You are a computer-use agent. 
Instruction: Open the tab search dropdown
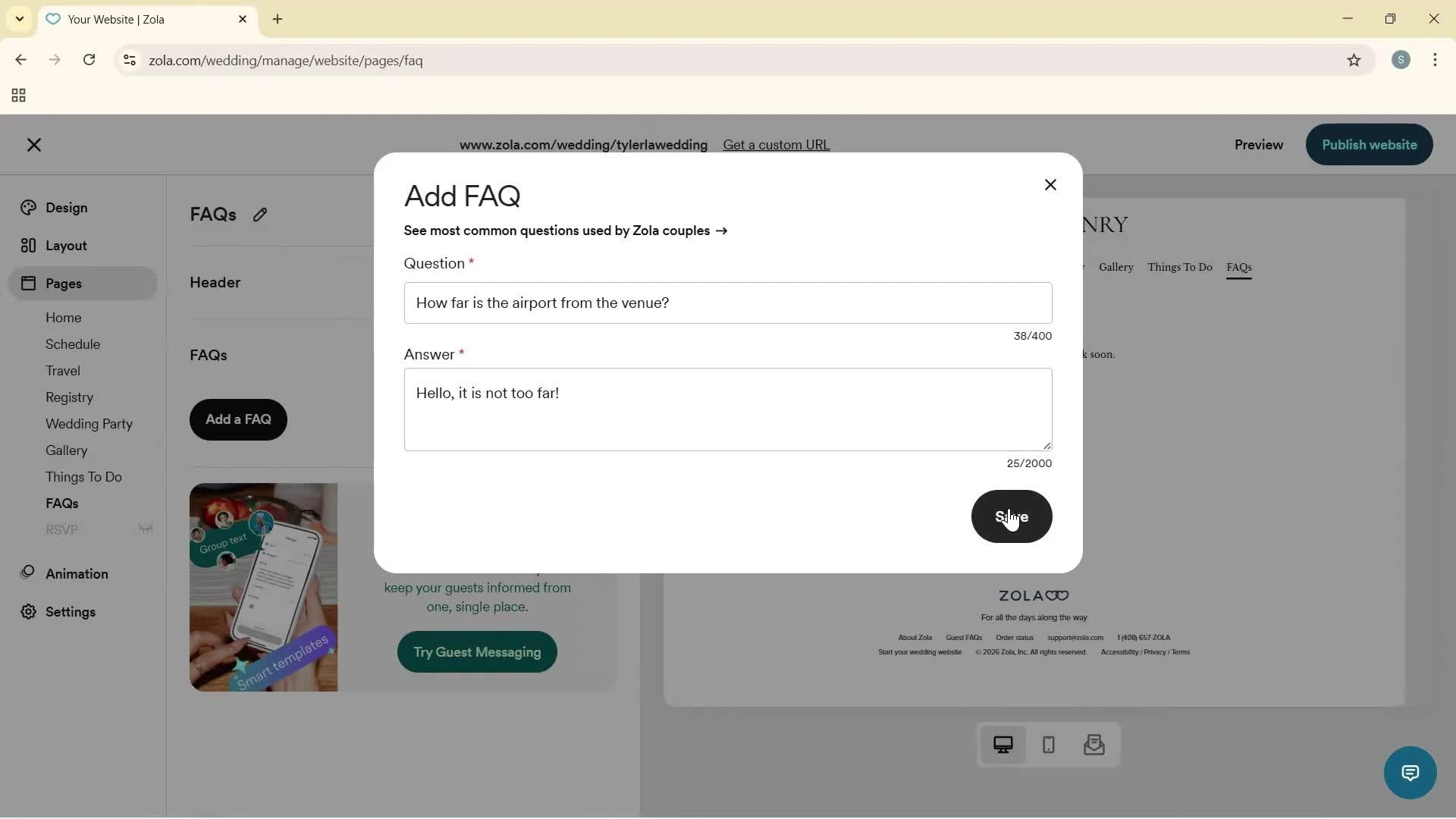[19, 19]
